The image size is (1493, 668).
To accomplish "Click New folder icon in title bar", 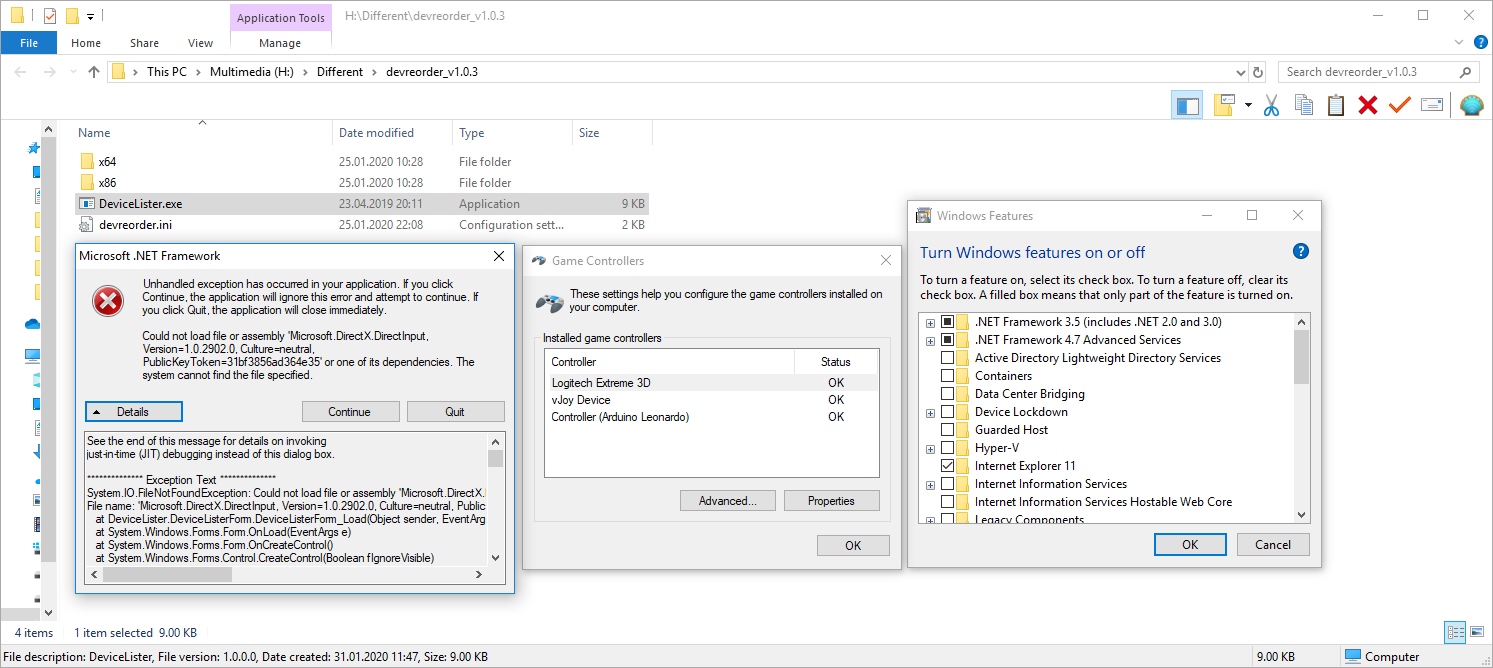I will click(x=72, y=16).
